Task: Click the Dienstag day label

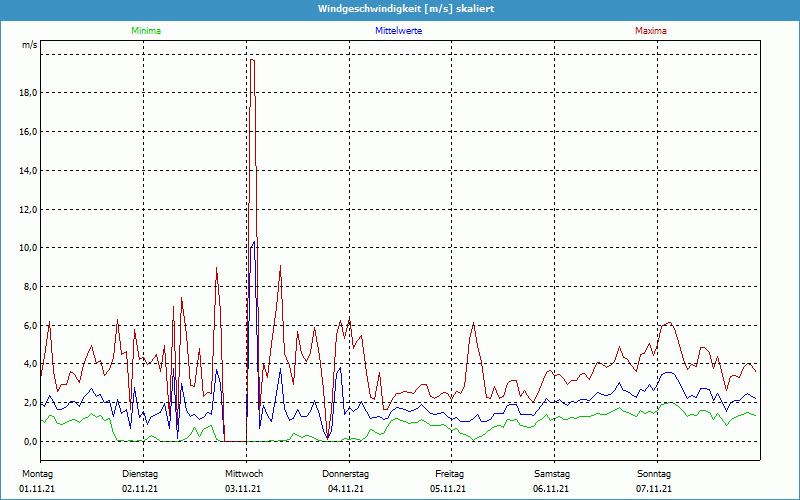Action: coord(140,474)
